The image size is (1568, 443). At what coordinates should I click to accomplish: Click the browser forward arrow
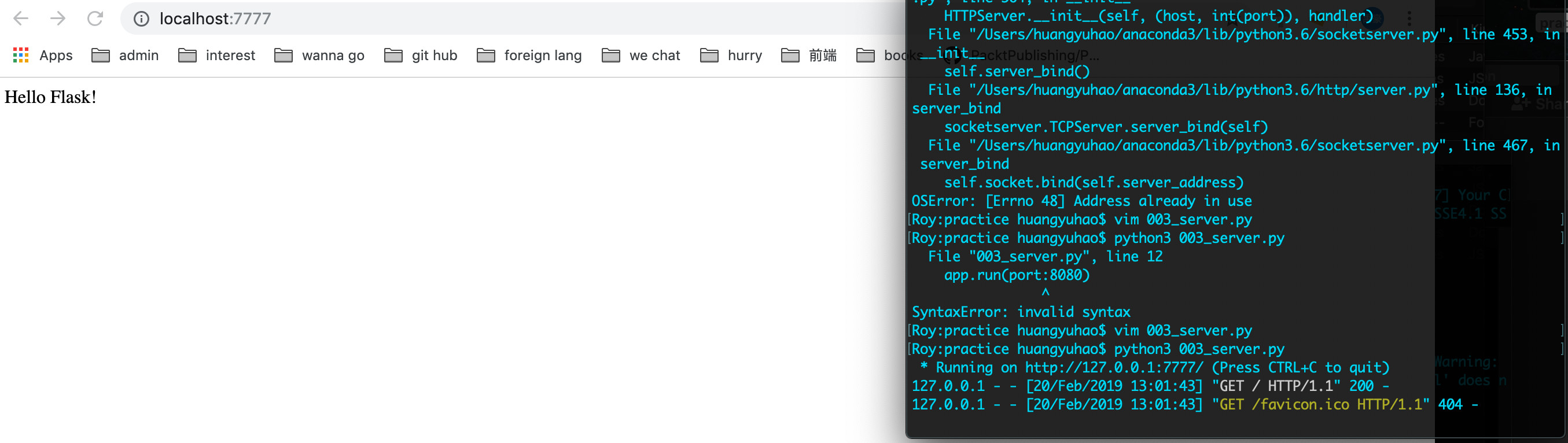[58, 19]
